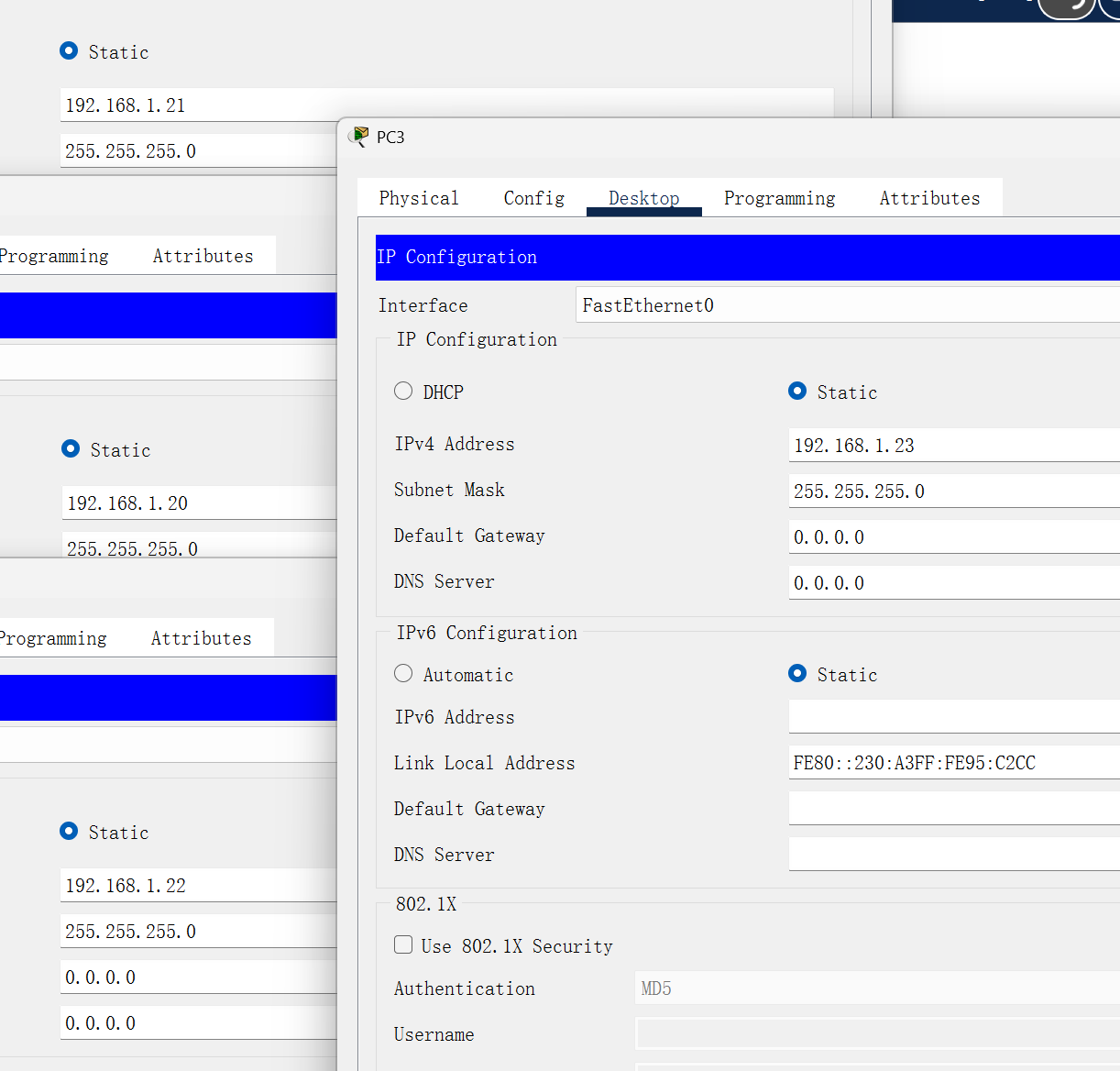This screenshot has height=1071, width=1120.
Task: Click the IPv4 Default Gateway field in PC3
Action: (954, 537)
